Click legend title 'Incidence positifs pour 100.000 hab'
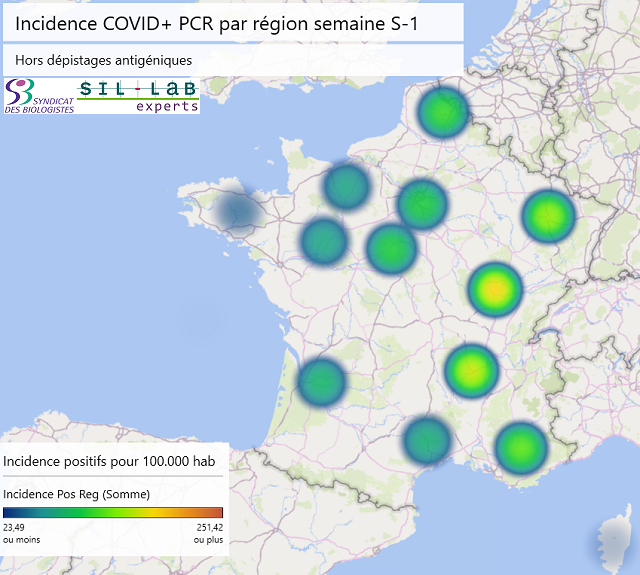640x575 pixels. click(109, 461)
